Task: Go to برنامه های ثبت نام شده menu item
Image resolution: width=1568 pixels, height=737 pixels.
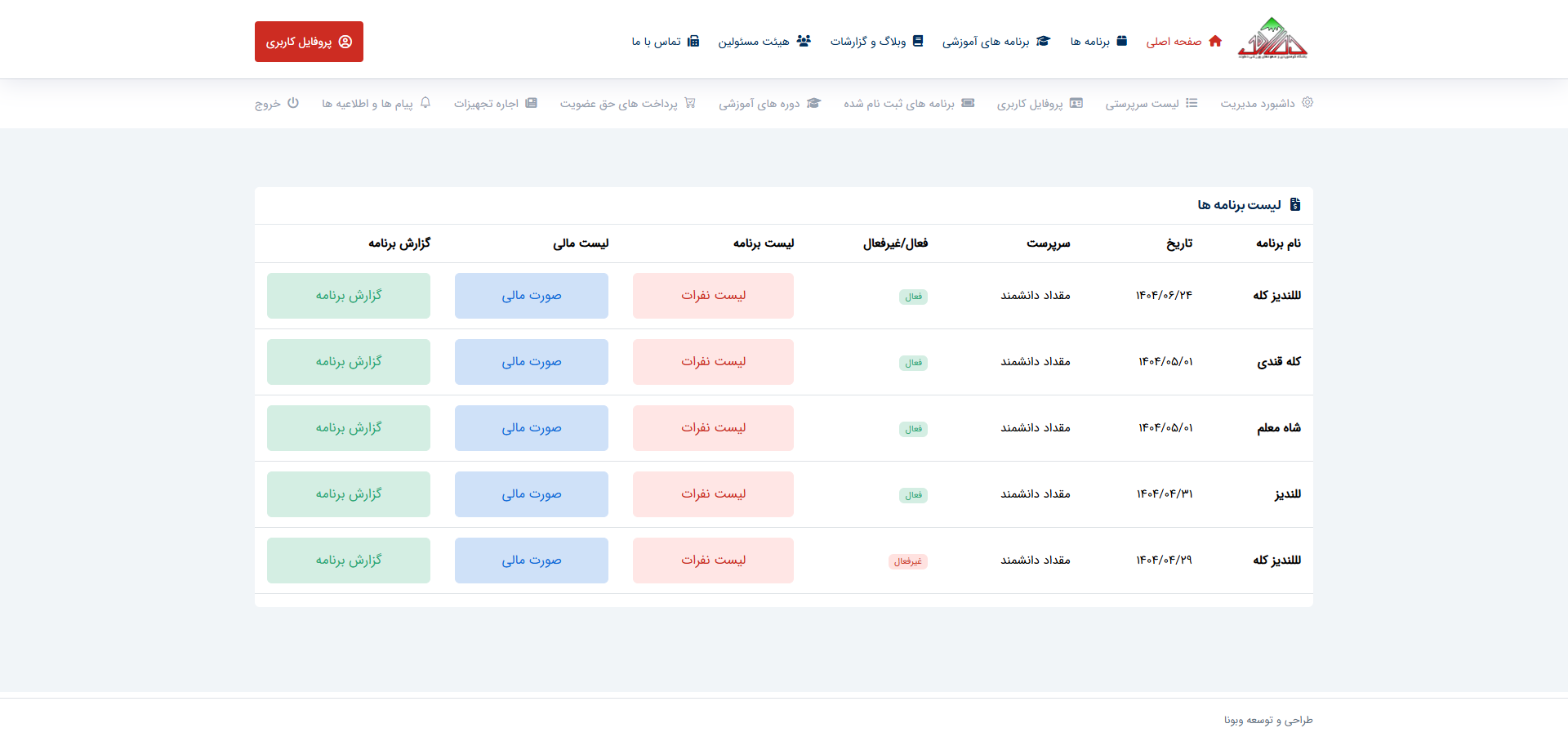Action: (899, 104)
